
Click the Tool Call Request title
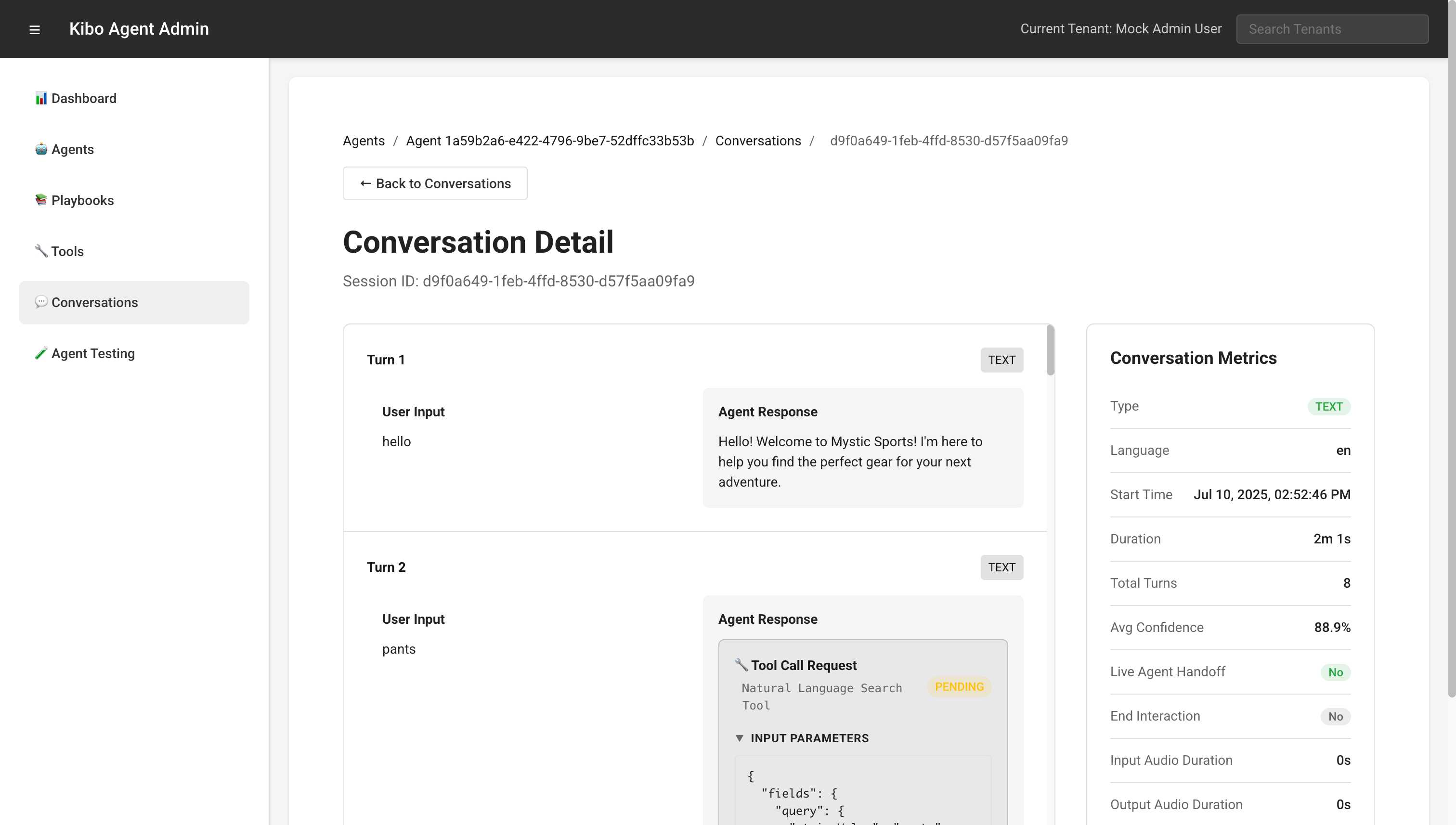point(804,665)
